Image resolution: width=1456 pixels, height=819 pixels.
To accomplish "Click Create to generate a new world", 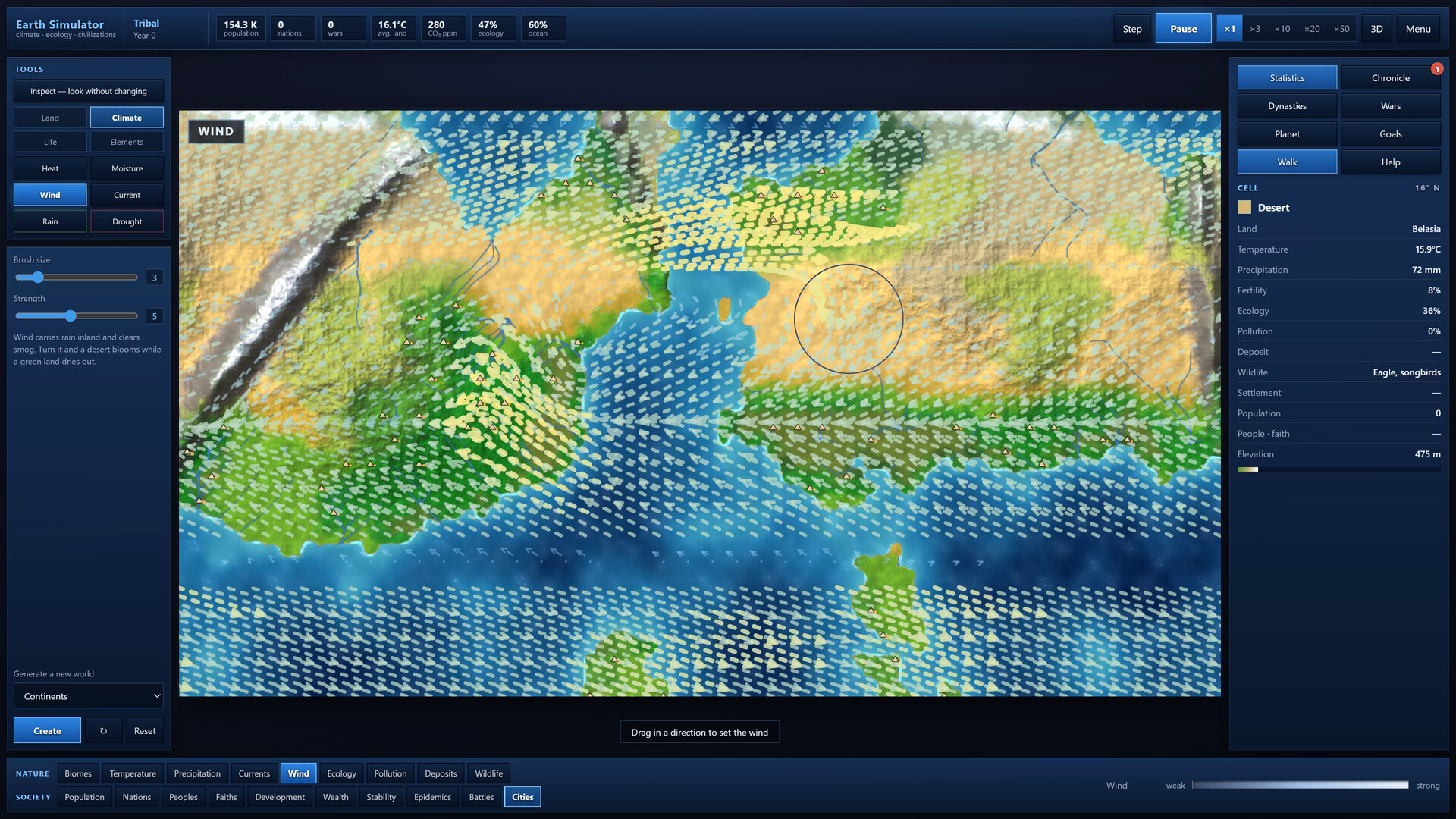I will (x=47, y=730).
